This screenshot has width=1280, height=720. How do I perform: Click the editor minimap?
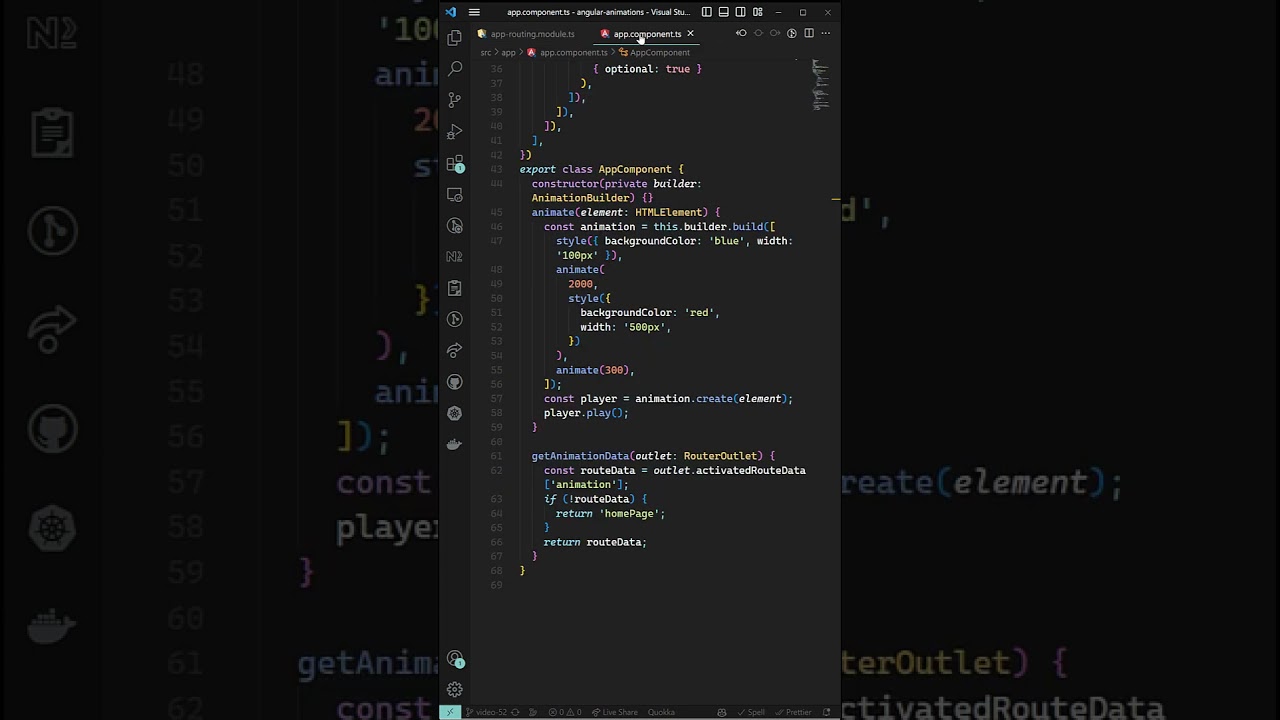[x=820, y=85]
